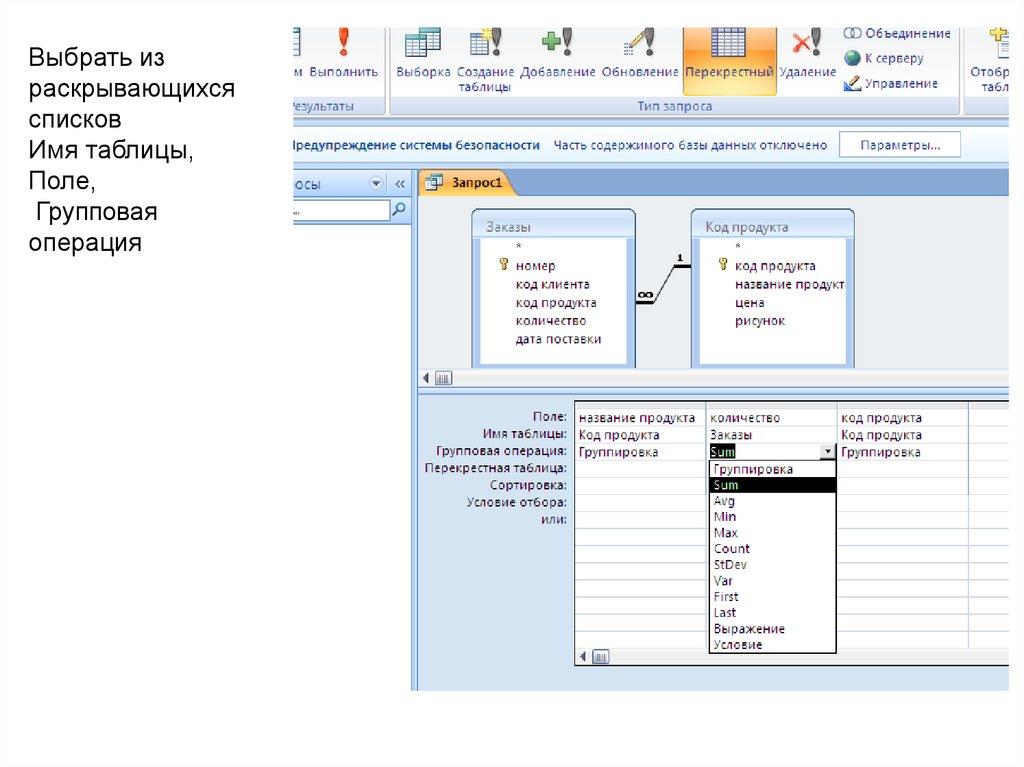Select Count in the dropdown list
The width and height of the screenshot is (1024, 767).
point(732,549)
